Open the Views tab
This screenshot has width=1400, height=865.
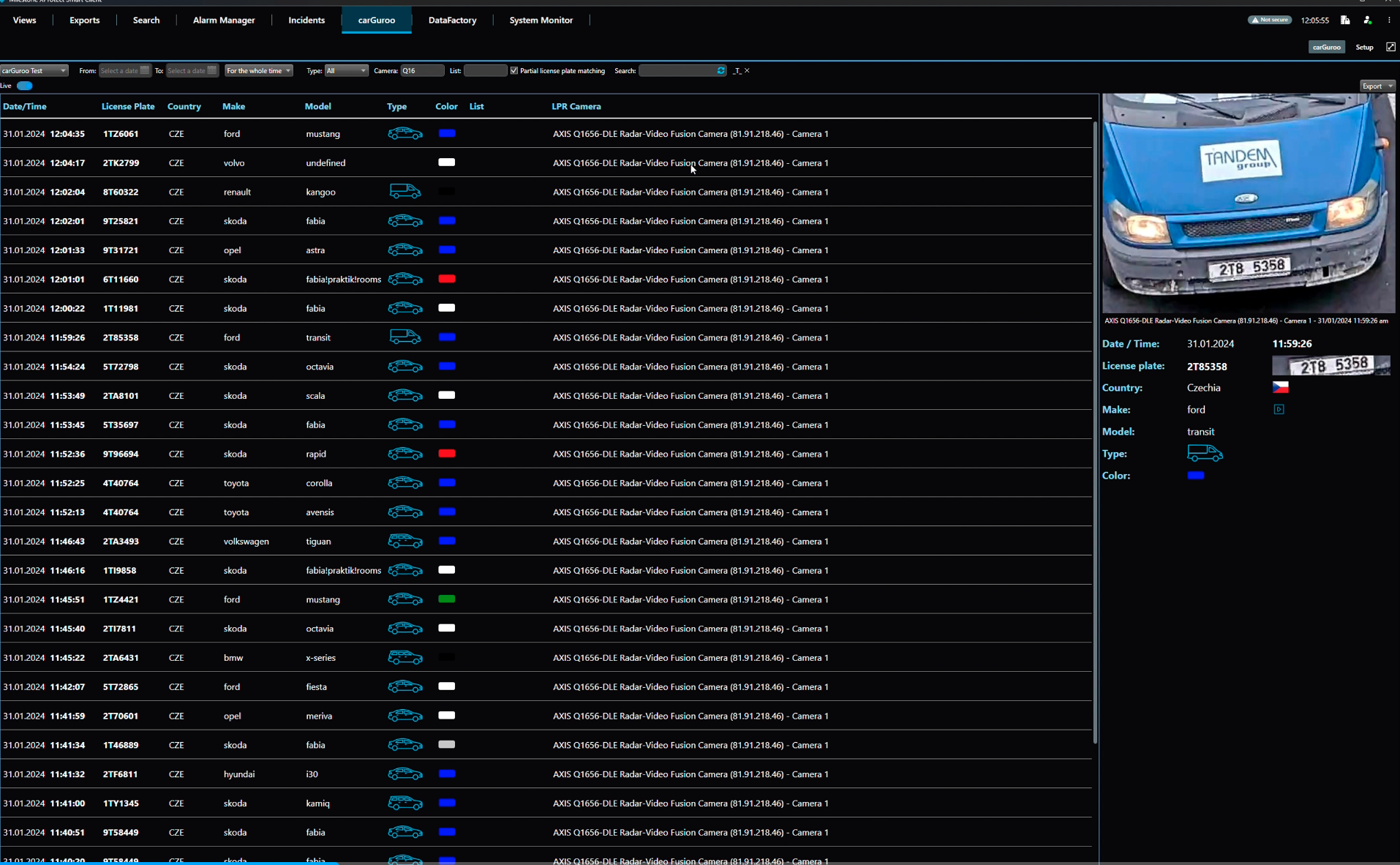click(24, 20)
